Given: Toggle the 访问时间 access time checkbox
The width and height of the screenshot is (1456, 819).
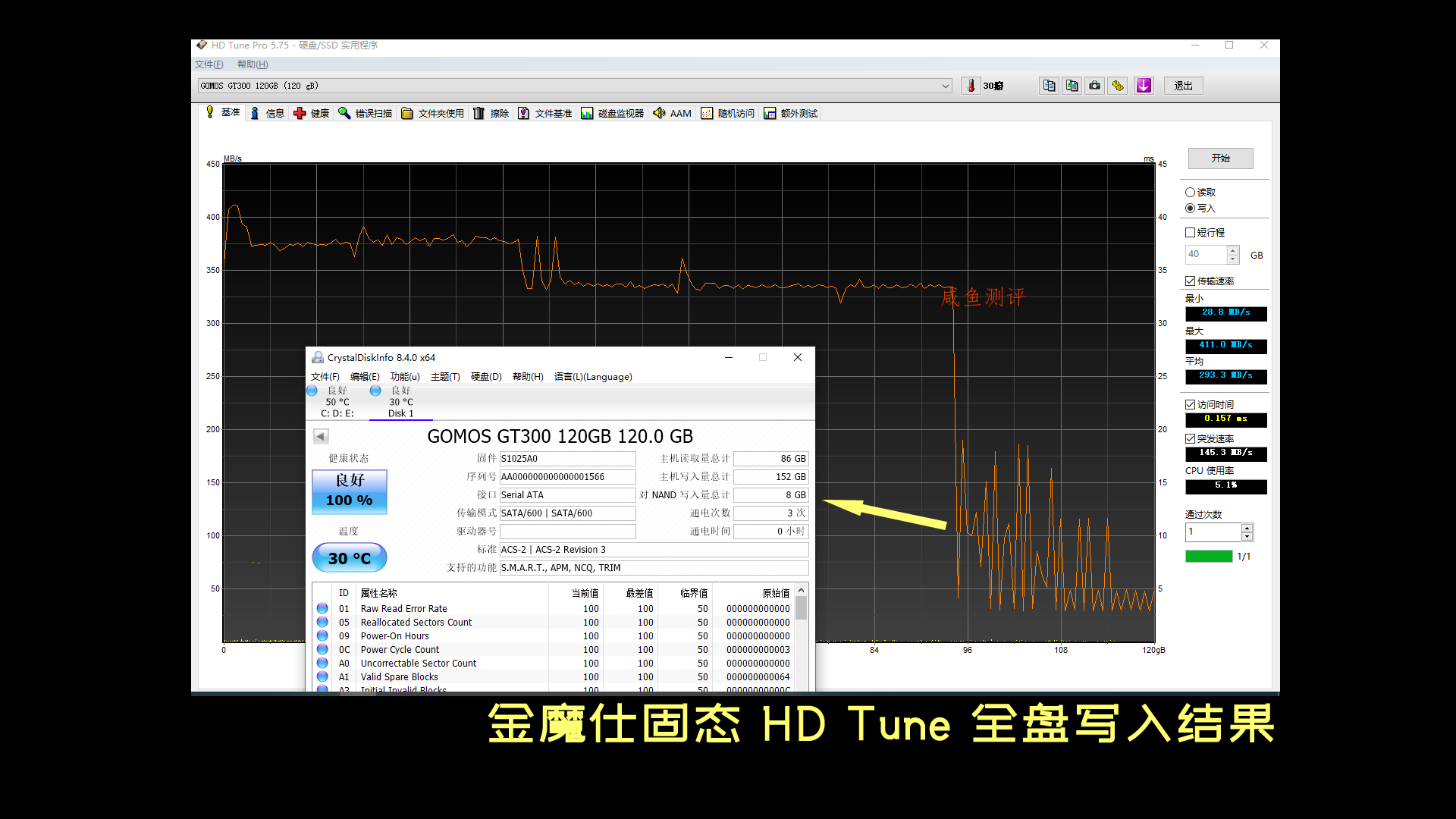Looking at the screenshot, I should 1191,404.
